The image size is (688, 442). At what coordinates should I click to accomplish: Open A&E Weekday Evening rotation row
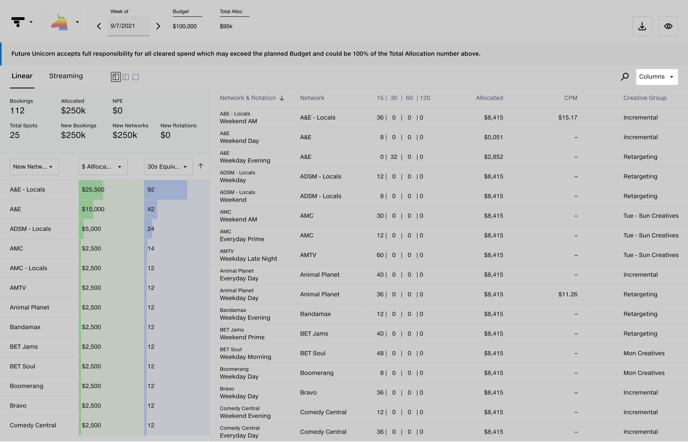449,157
